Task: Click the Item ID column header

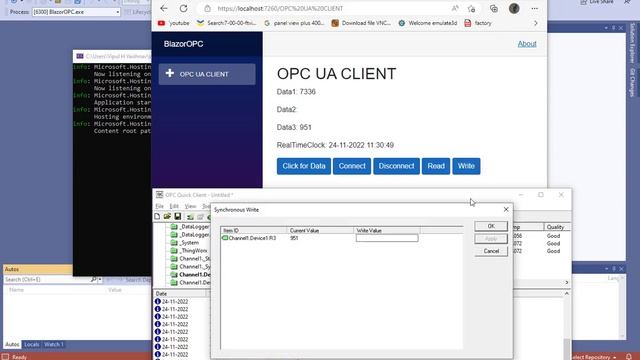Action: coord(254,231)
